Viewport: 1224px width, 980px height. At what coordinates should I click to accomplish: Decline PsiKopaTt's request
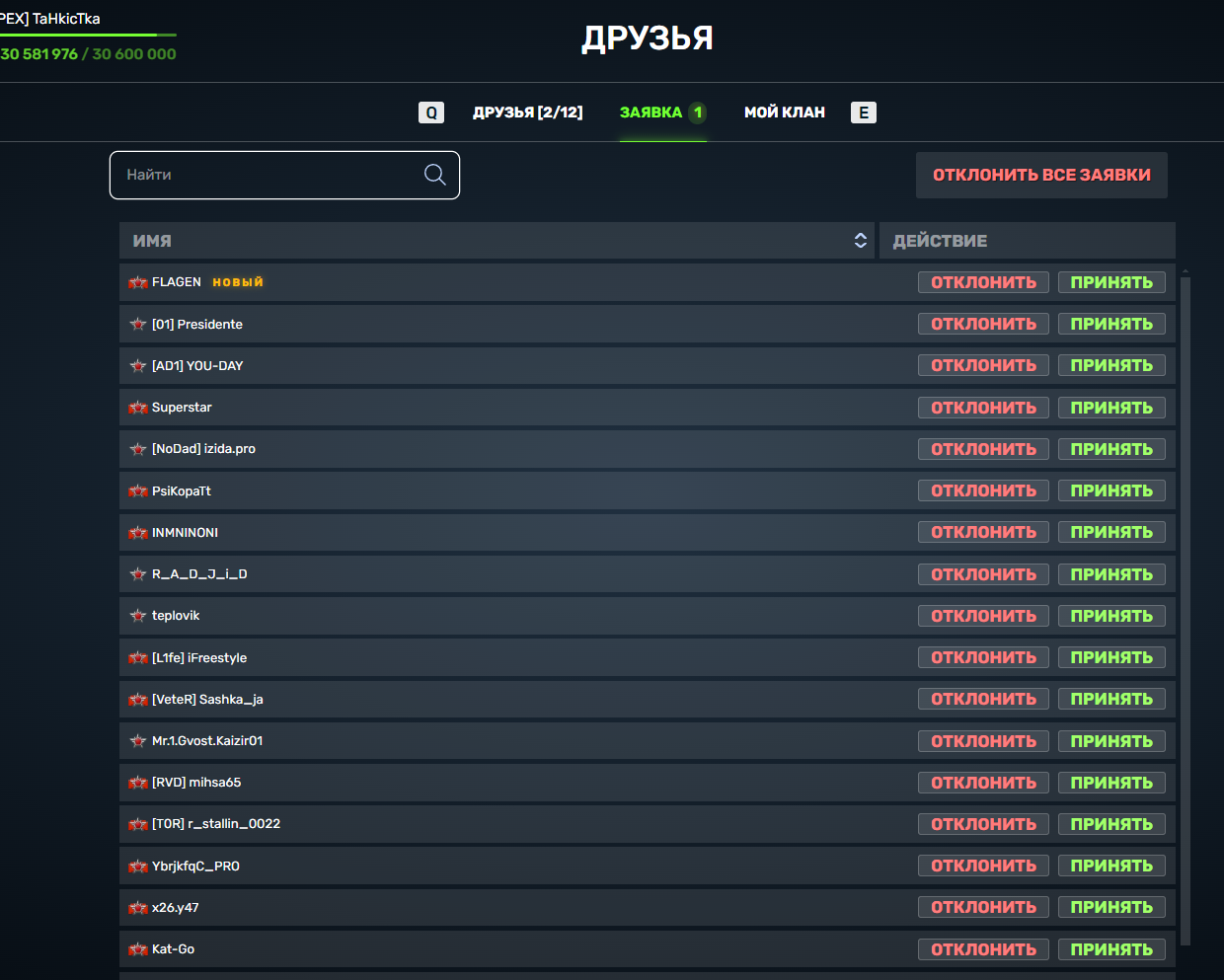[x=983, y=490]
